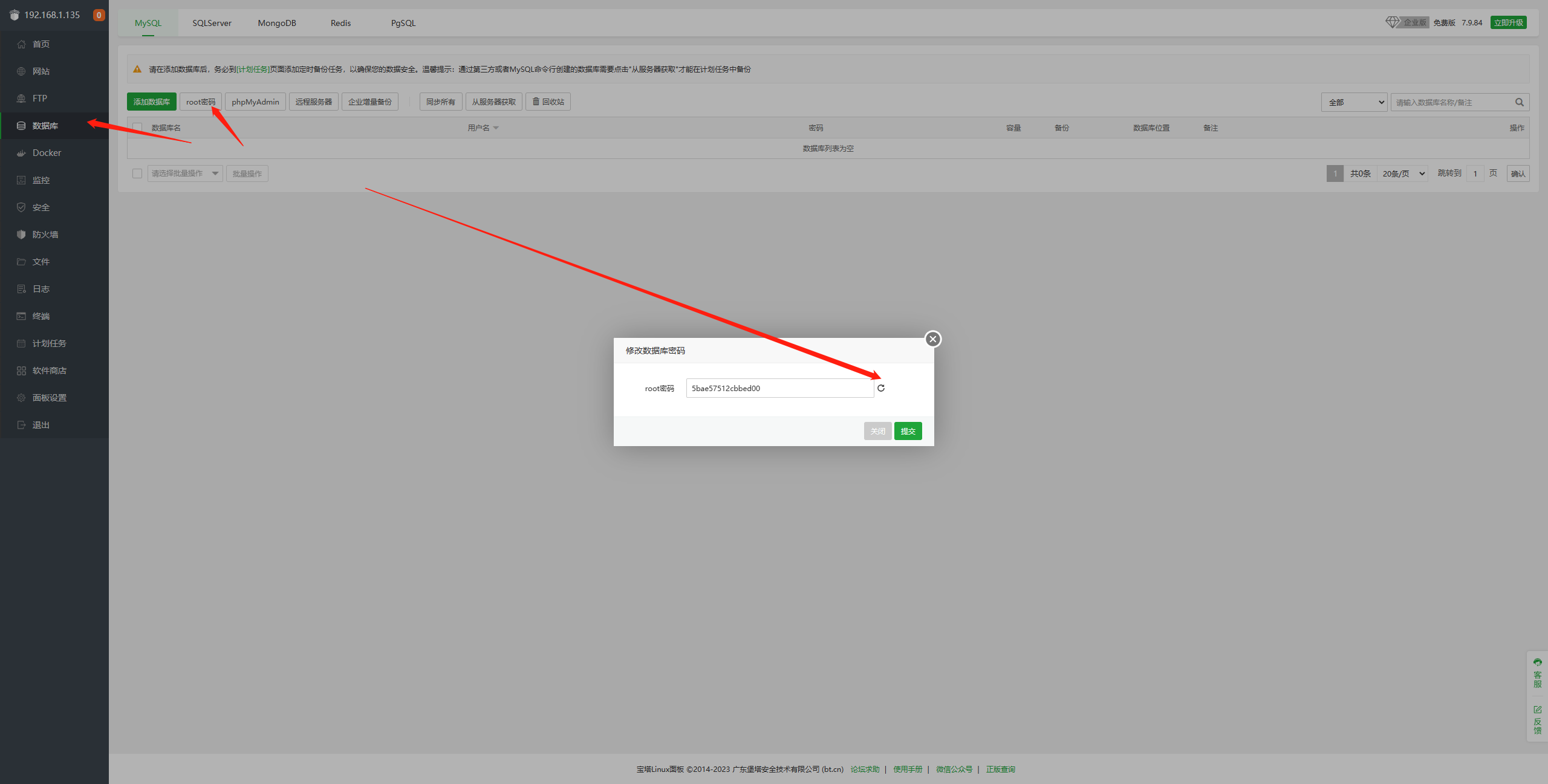This screenshot has height=784, width=1548.
Task: Click the 立即升级 upgrade button
Action: coord(1508,22)
